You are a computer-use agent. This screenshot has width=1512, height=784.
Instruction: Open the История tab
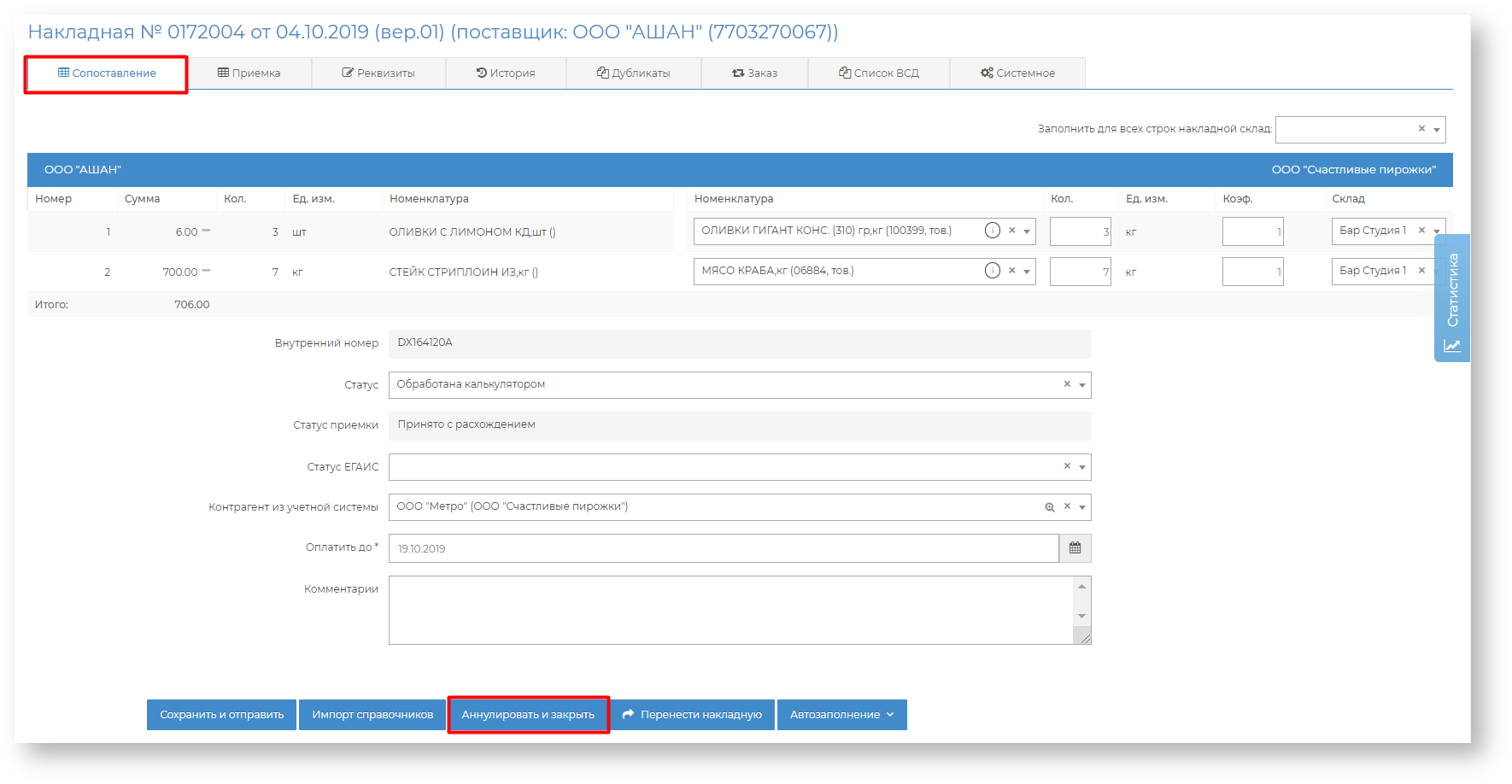coord(506,73)
